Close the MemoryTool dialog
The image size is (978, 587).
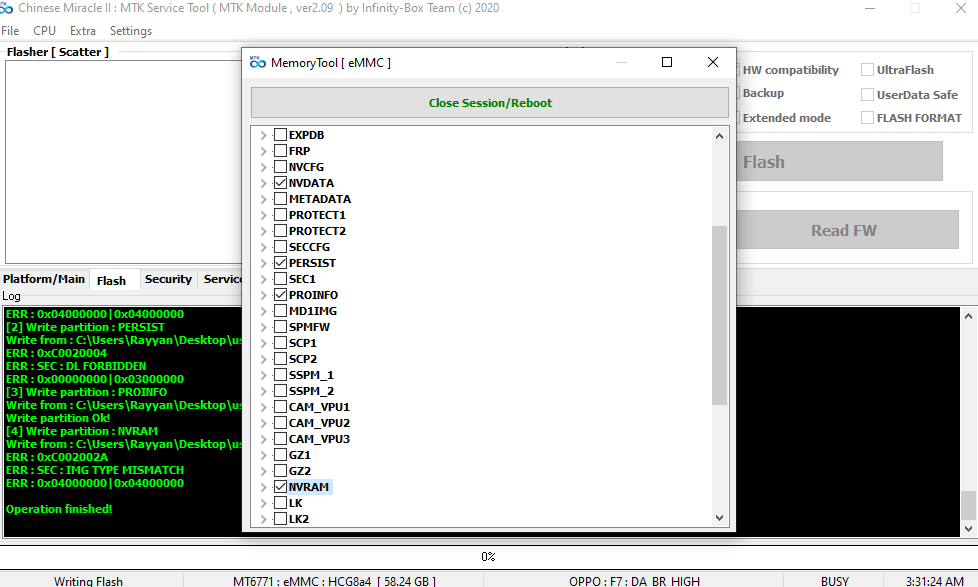click(713, 62)
